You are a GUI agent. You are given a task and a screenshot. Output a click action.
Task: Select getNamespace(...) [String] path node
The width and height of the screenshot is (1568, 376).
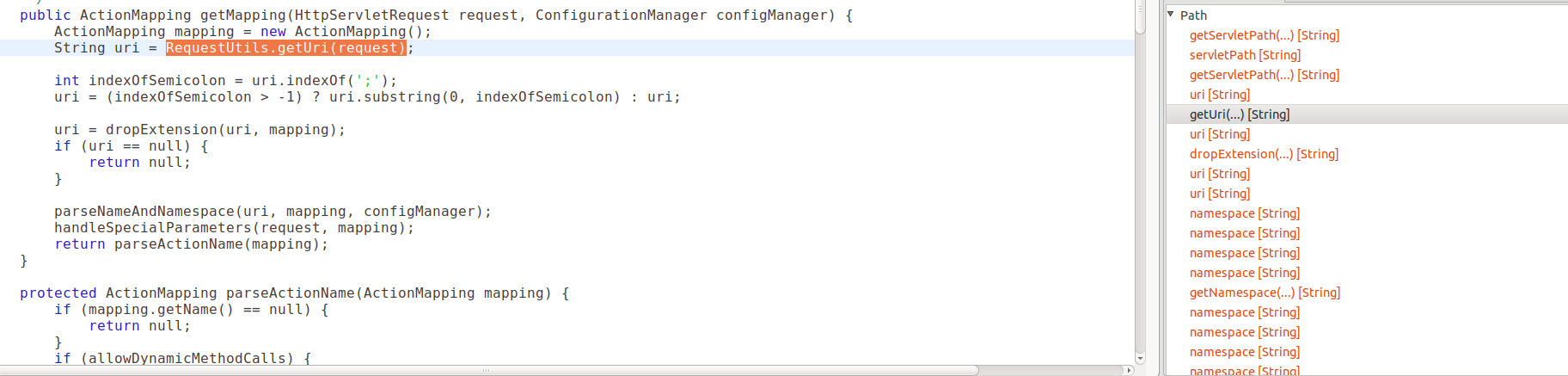tap(1265, 293)
